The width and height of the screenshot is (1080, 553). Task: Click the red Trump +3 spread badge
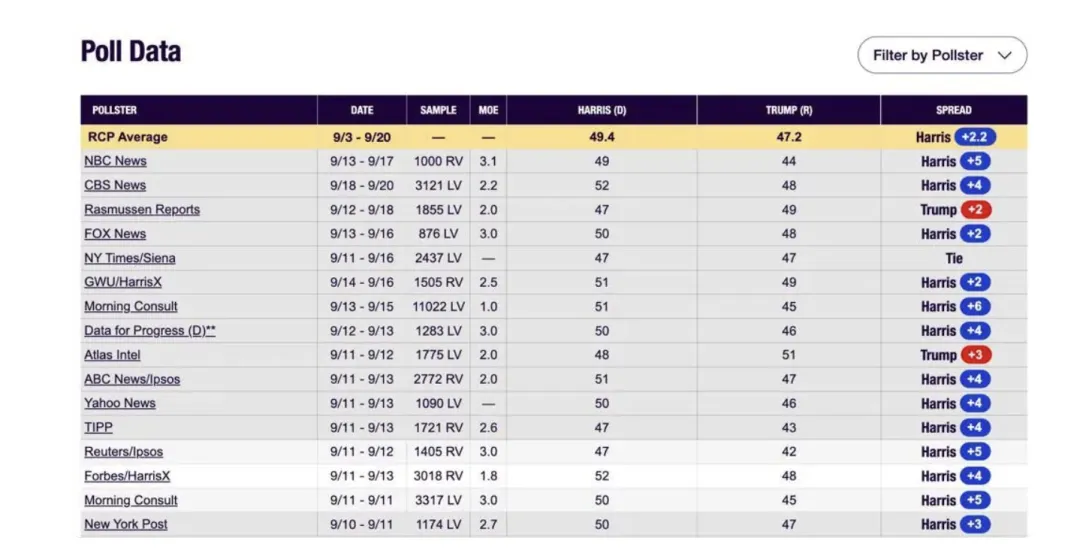point(975,355)
